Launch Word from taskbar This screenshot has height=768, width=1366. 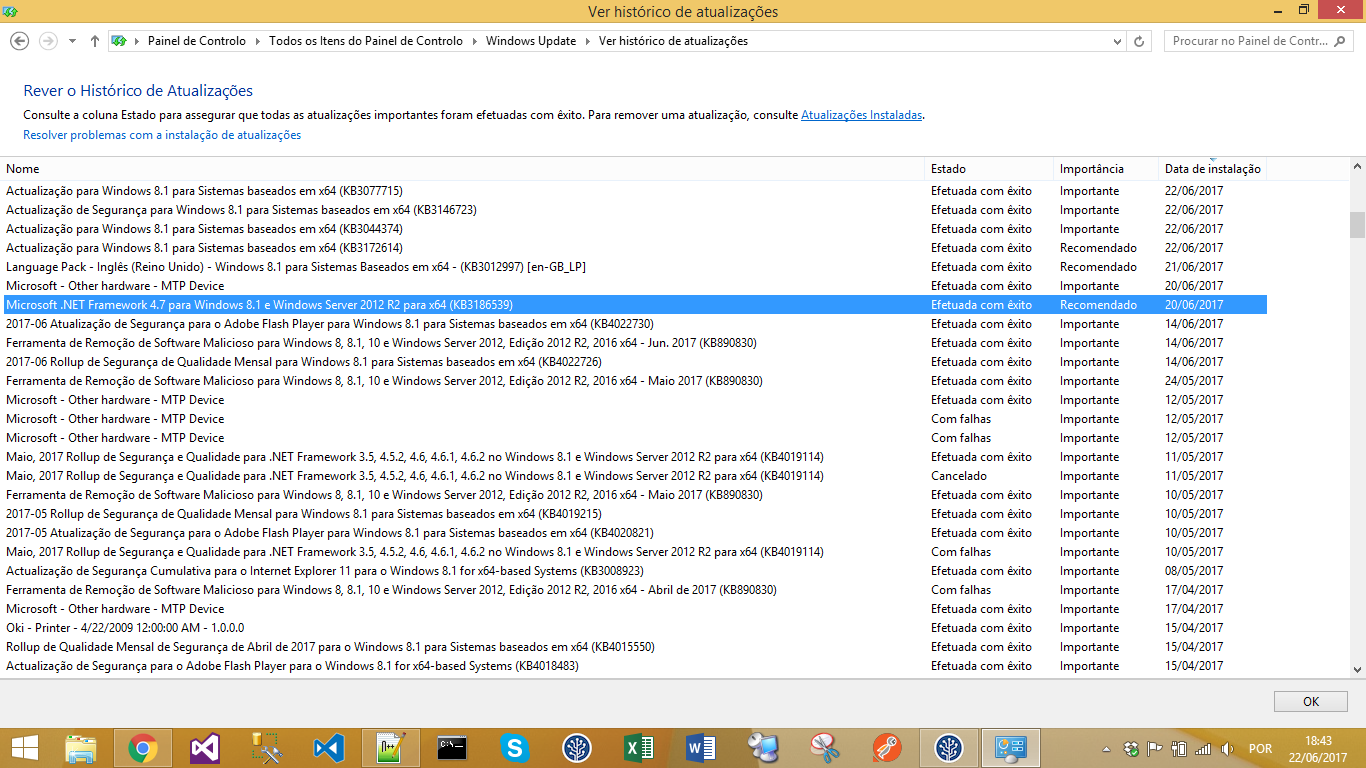click(x=701, y=748)
